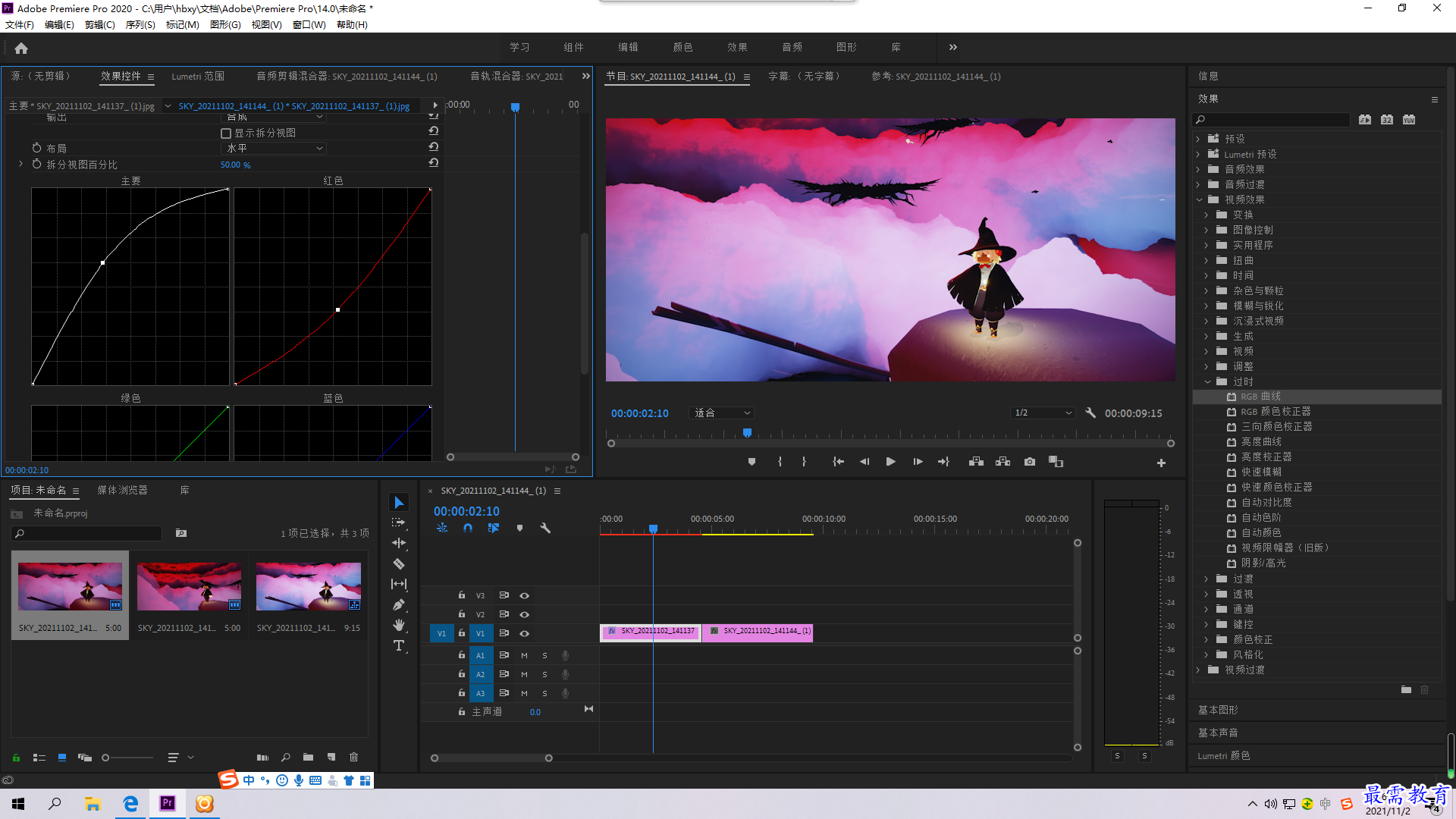
Task: Select the Slip tool
Action: point(399,584)
